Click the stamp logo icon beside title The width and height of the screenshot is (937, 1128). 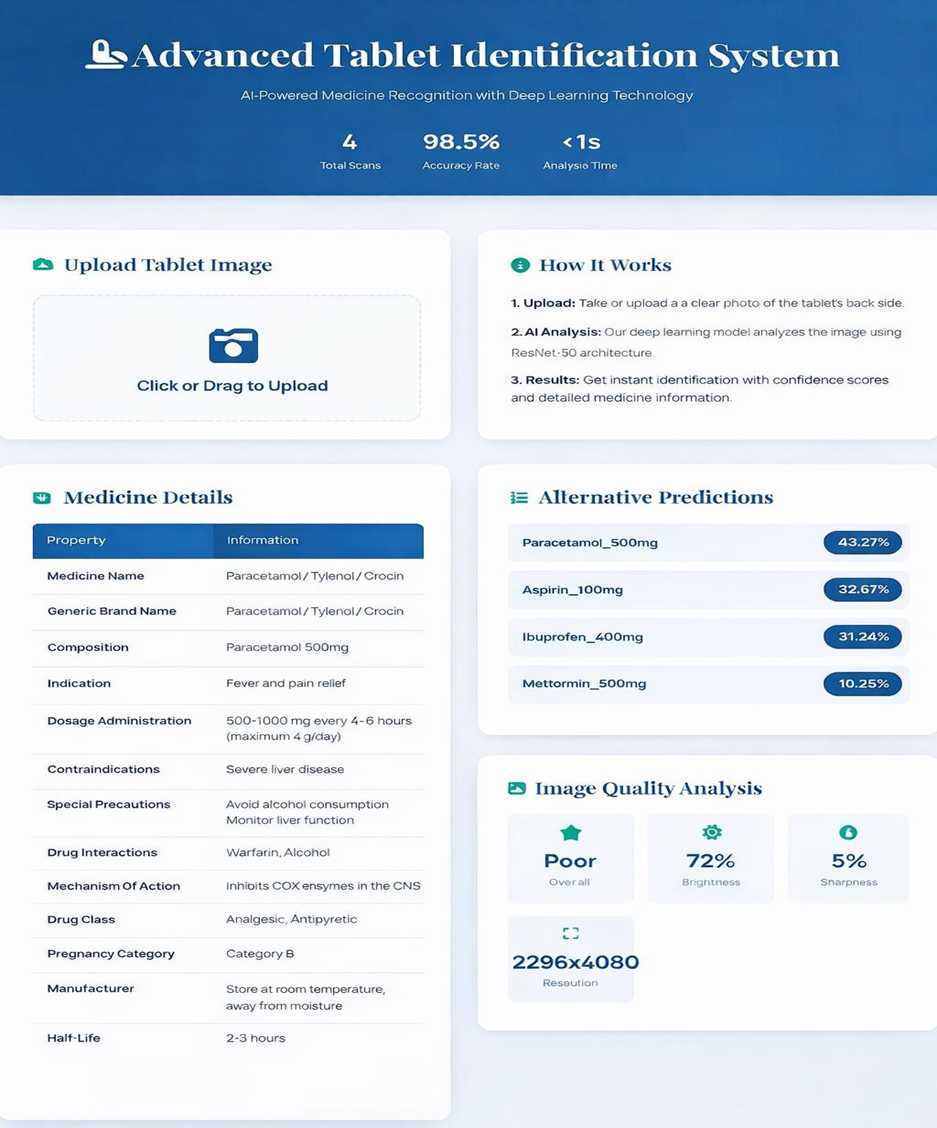coord(106,54)
